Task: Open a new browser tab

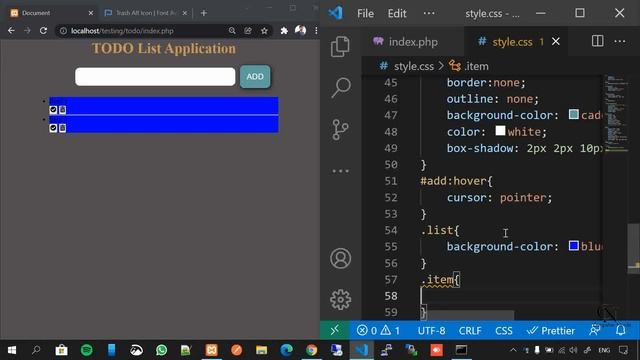Action: [x=204, y=13]
